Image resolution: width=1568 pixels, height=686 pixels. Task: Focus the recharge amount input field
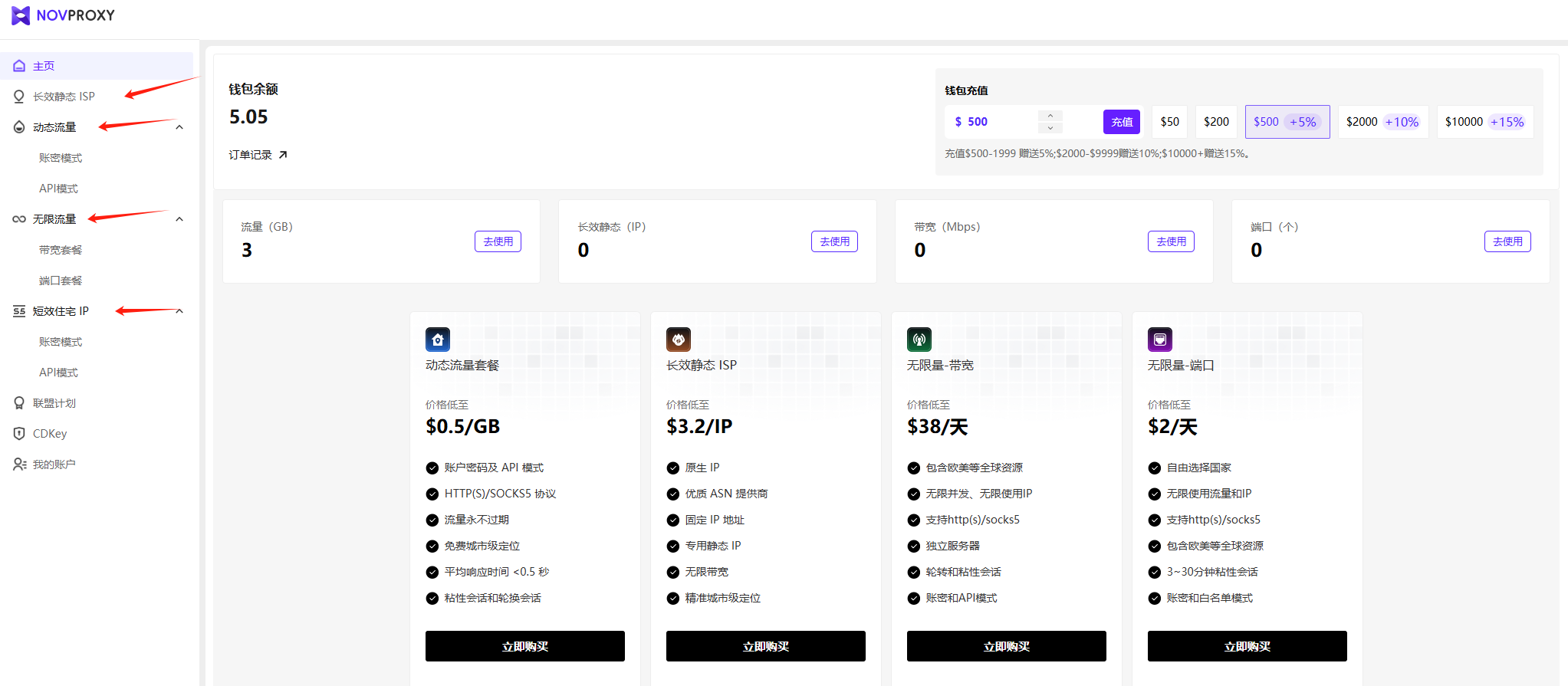[x=1004, y=122]
